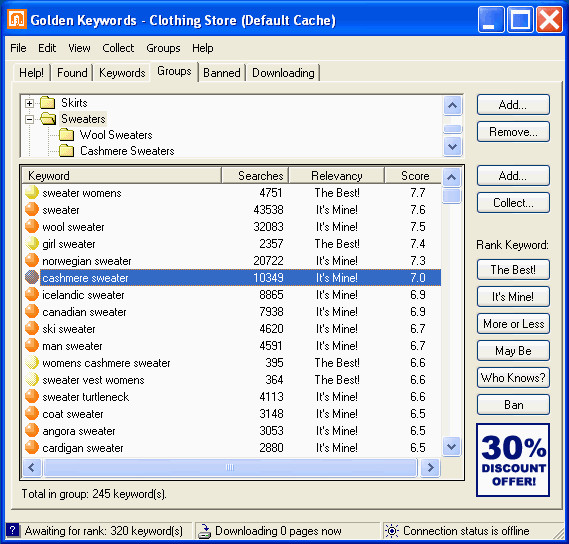Click the help question mark icon in status bar
Viewport: 569px width, 544px height.
(12, 530)
